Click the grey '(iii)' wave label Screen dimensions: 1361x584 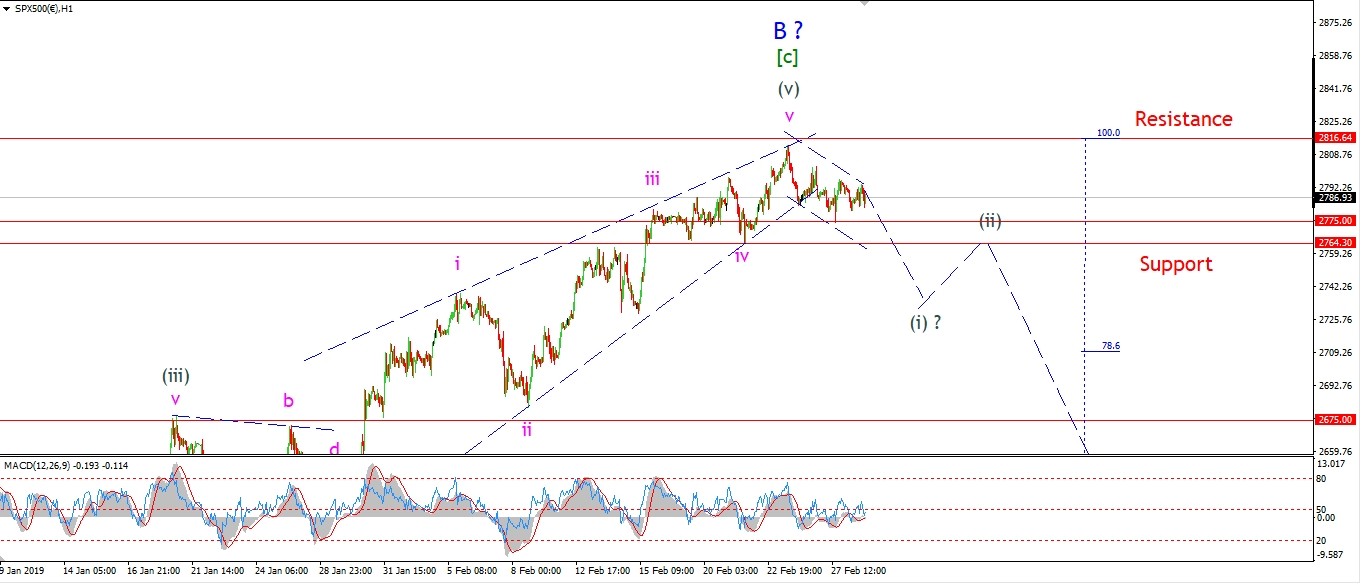176,376
